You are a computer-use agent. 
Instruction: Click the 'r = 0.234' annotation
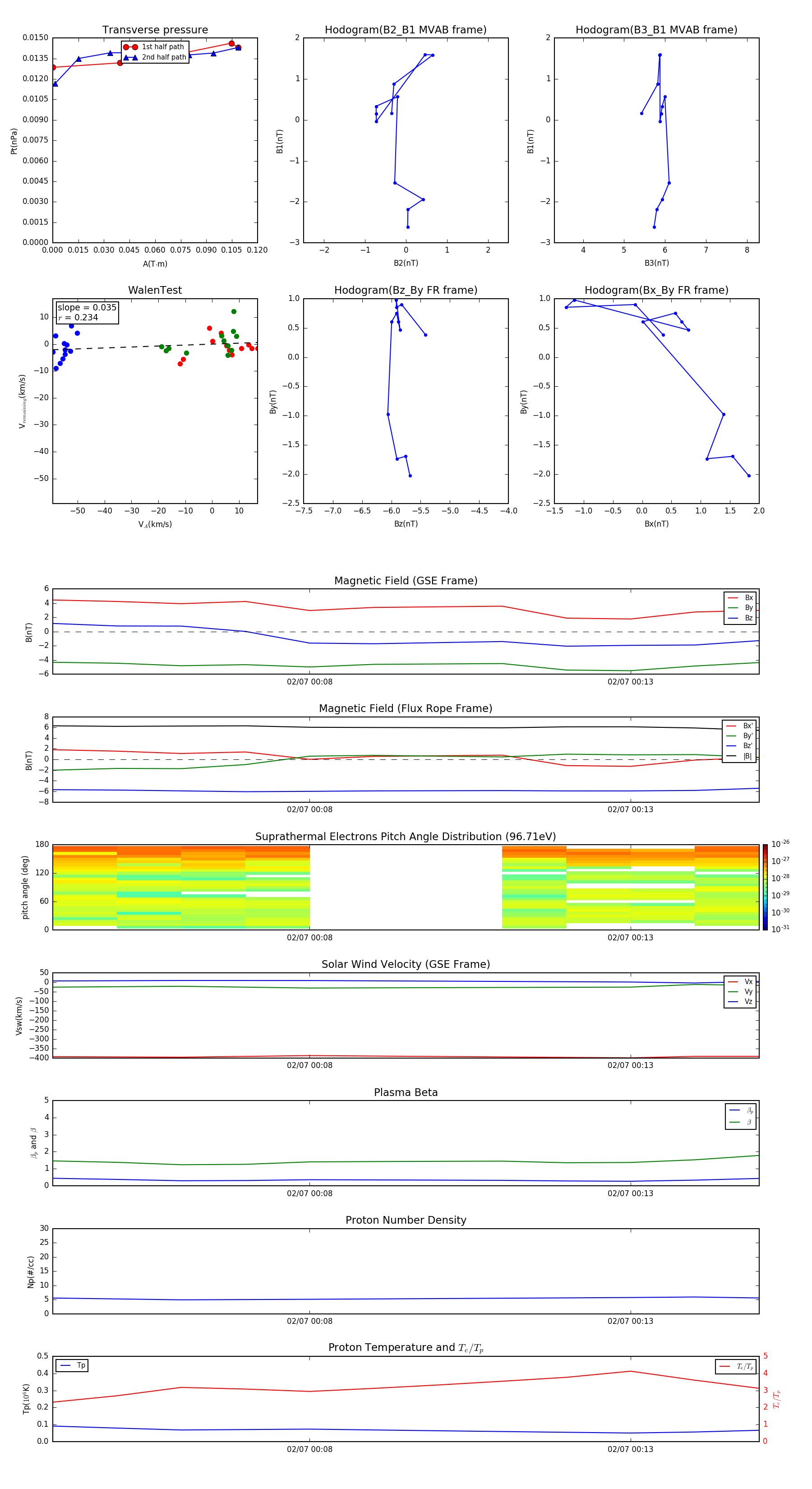(78, 317)
